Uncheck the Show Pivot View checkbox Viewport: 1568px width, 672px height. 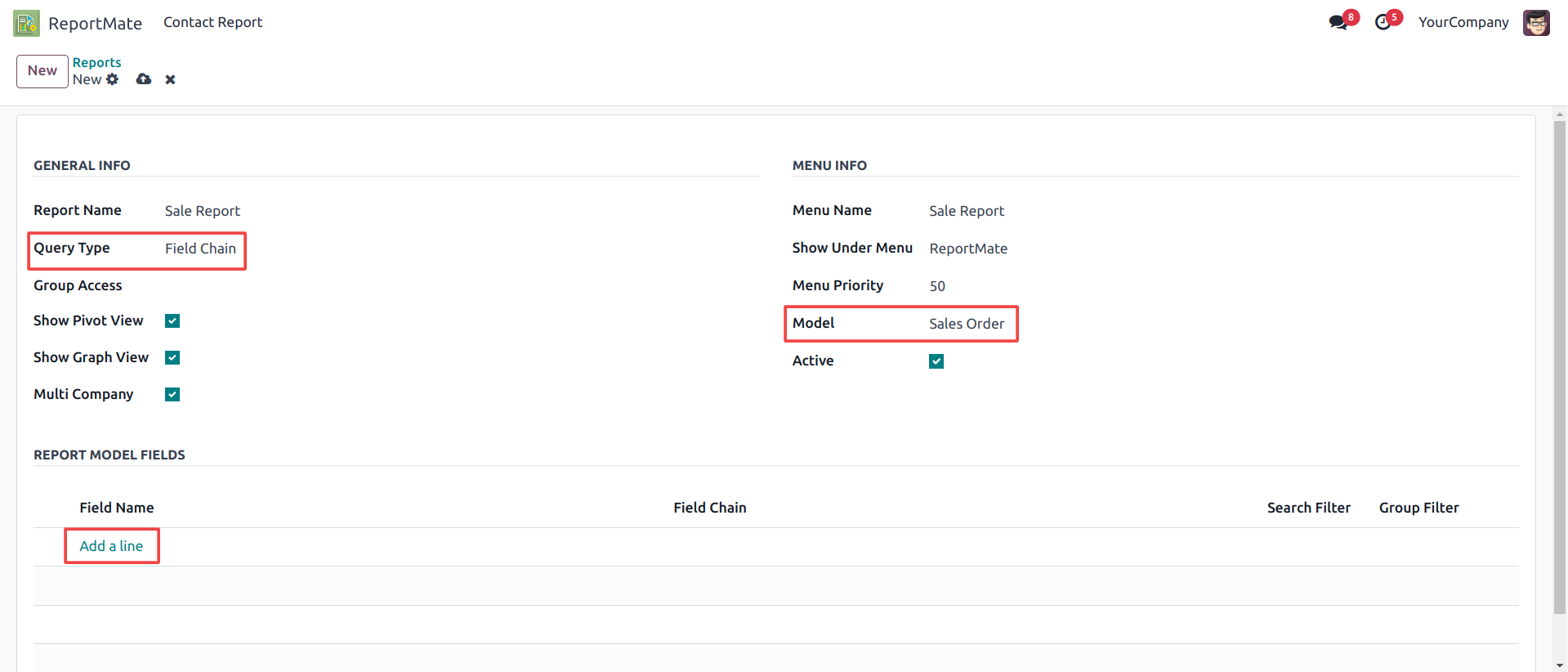172,320
